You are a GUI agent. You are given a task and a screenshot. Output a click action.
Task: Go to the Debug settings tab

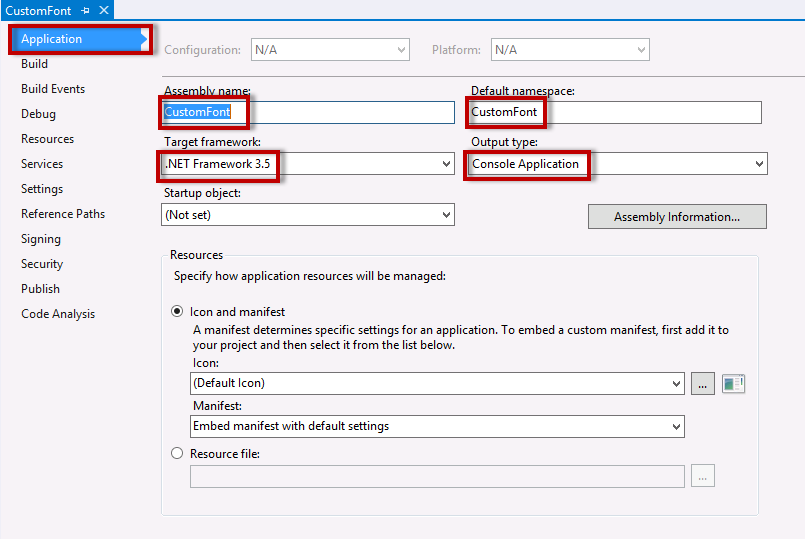[x=39, y=114]
